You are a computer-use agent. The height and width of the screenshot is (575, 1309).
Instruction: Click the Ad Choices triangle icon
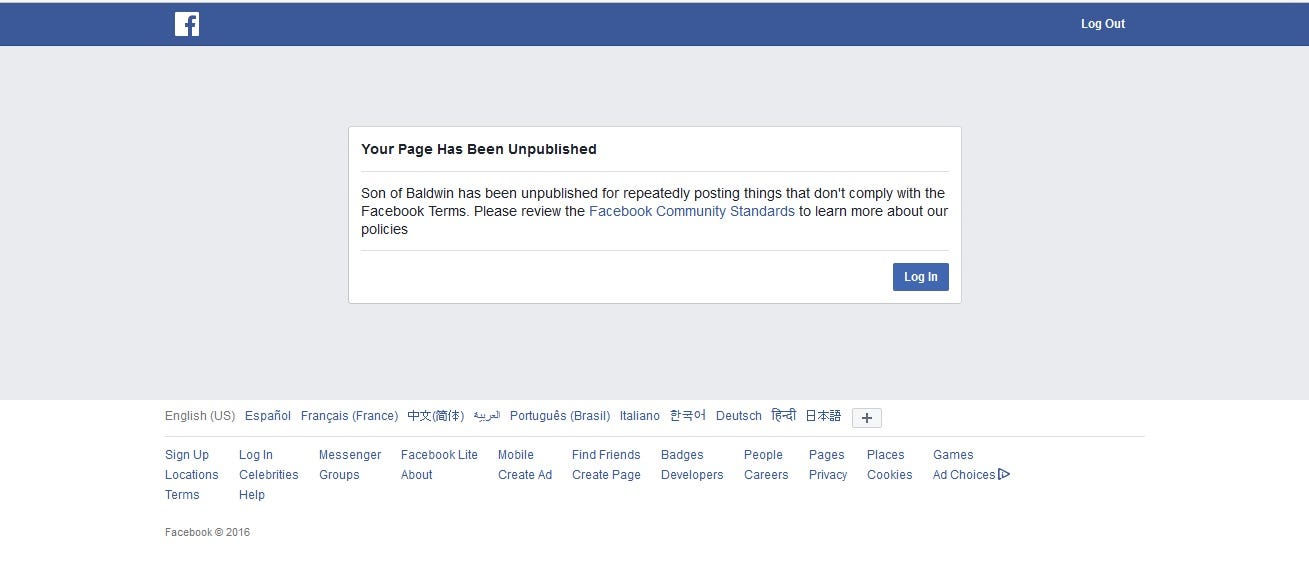pyautogui.click(x=1004, y=475)
